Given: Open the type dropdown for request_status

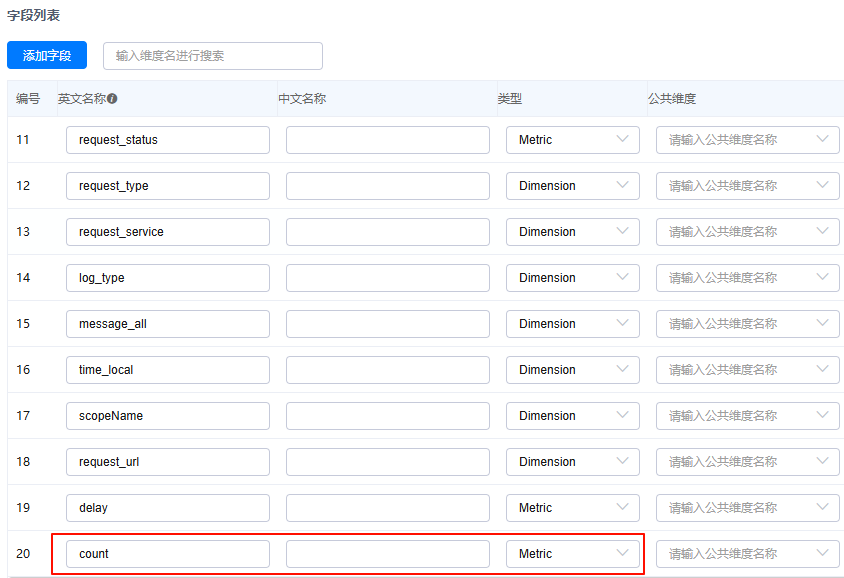Looking at the screenshot, I should 572,140.
